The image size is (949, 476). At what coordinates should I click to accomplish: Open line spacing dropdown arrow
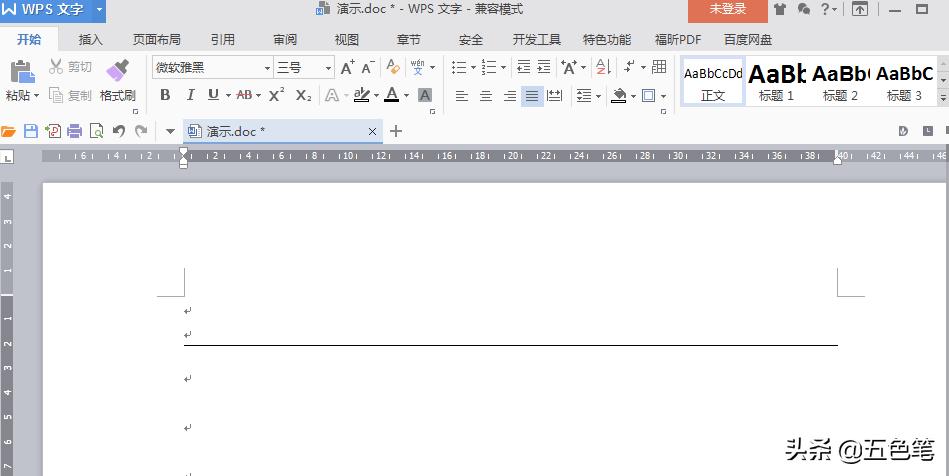point(598,96)
